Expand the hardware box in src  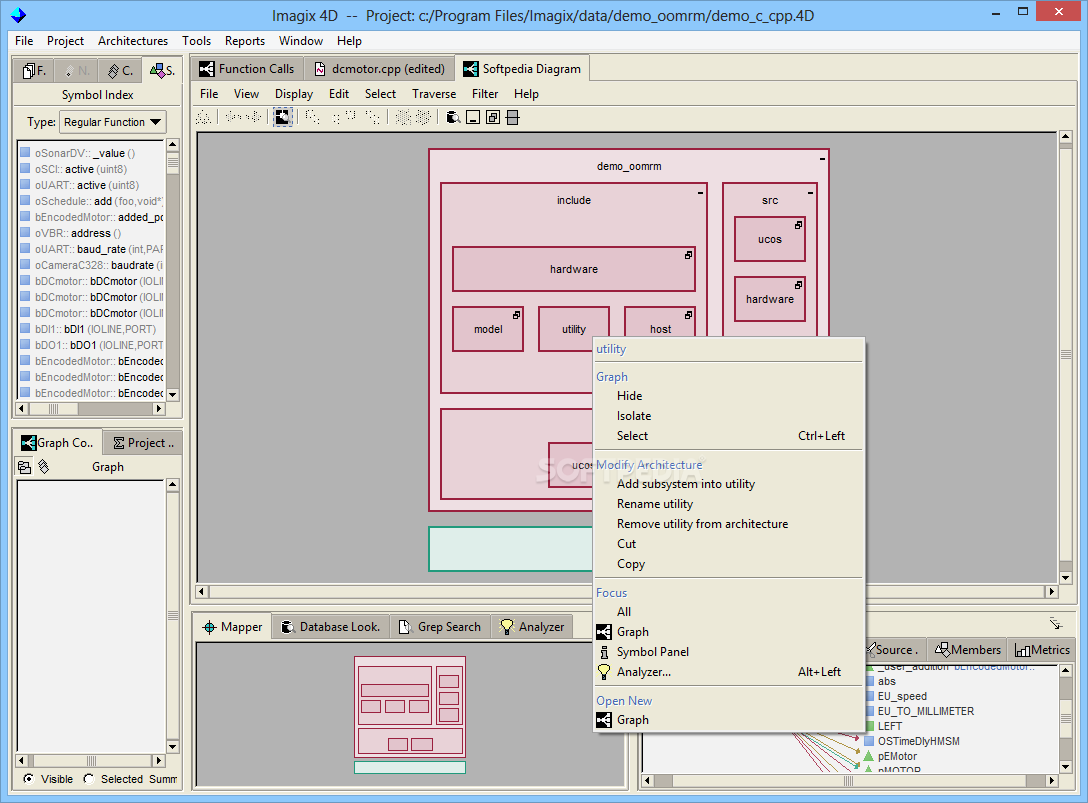pos(799,285)
